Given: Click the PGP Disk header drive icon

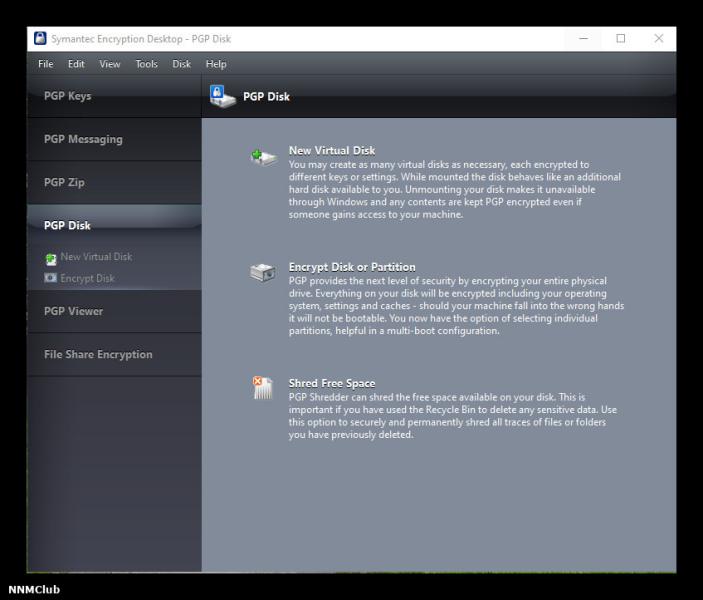Looking at the screenshot, I should coord(222,96).
